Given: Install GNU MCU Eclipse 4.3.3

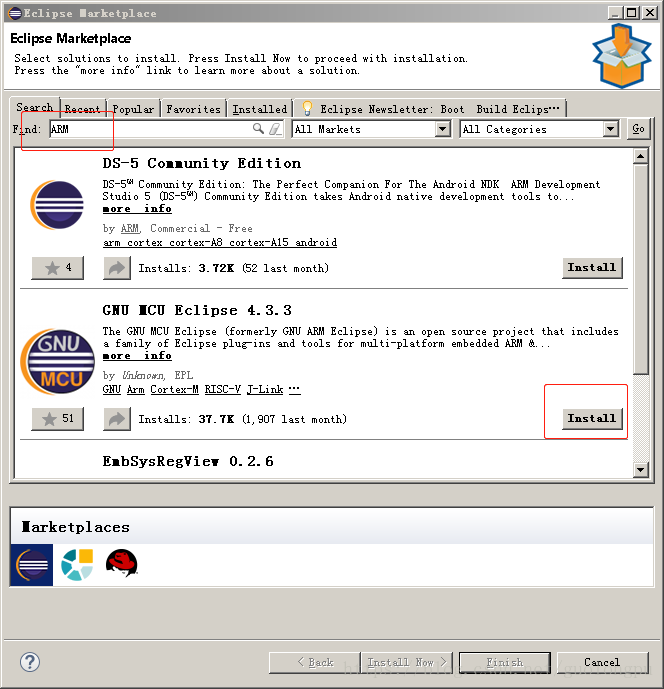Looking at the screenshot, I should (x=592, y=419).
